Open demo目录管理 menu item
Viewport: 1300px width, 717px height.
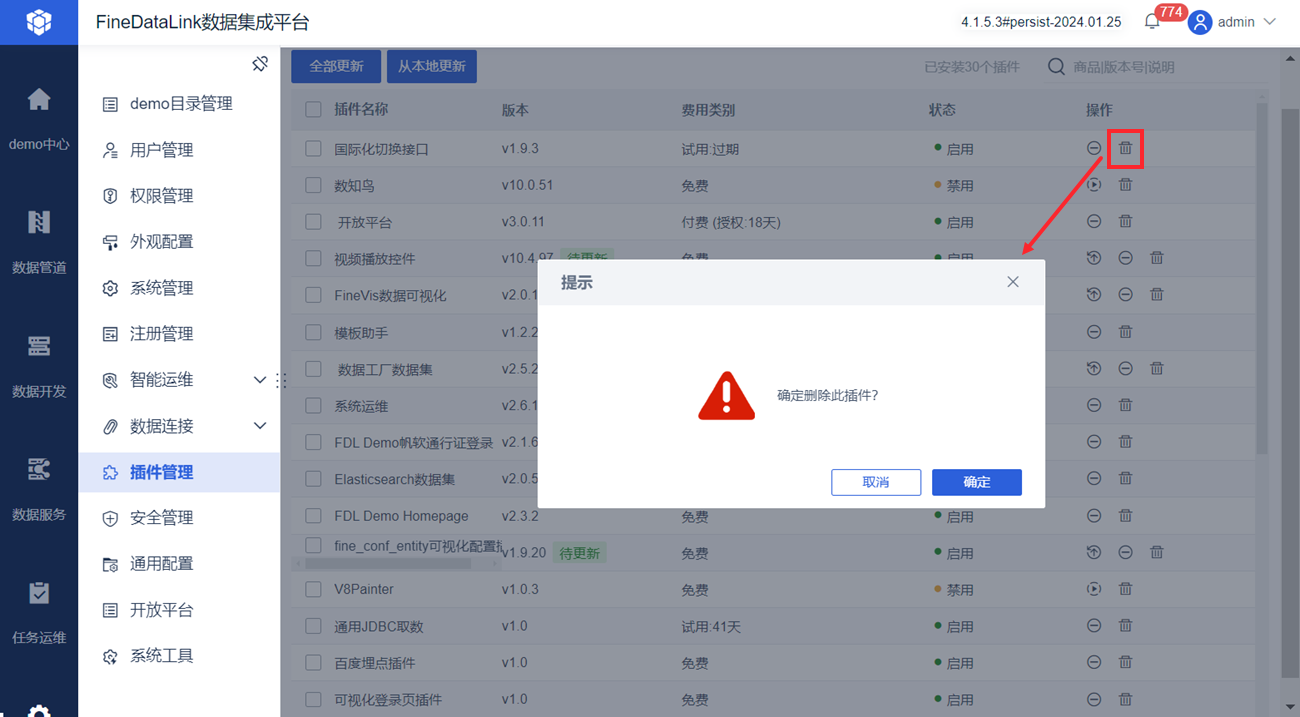[x=180, y=104]
